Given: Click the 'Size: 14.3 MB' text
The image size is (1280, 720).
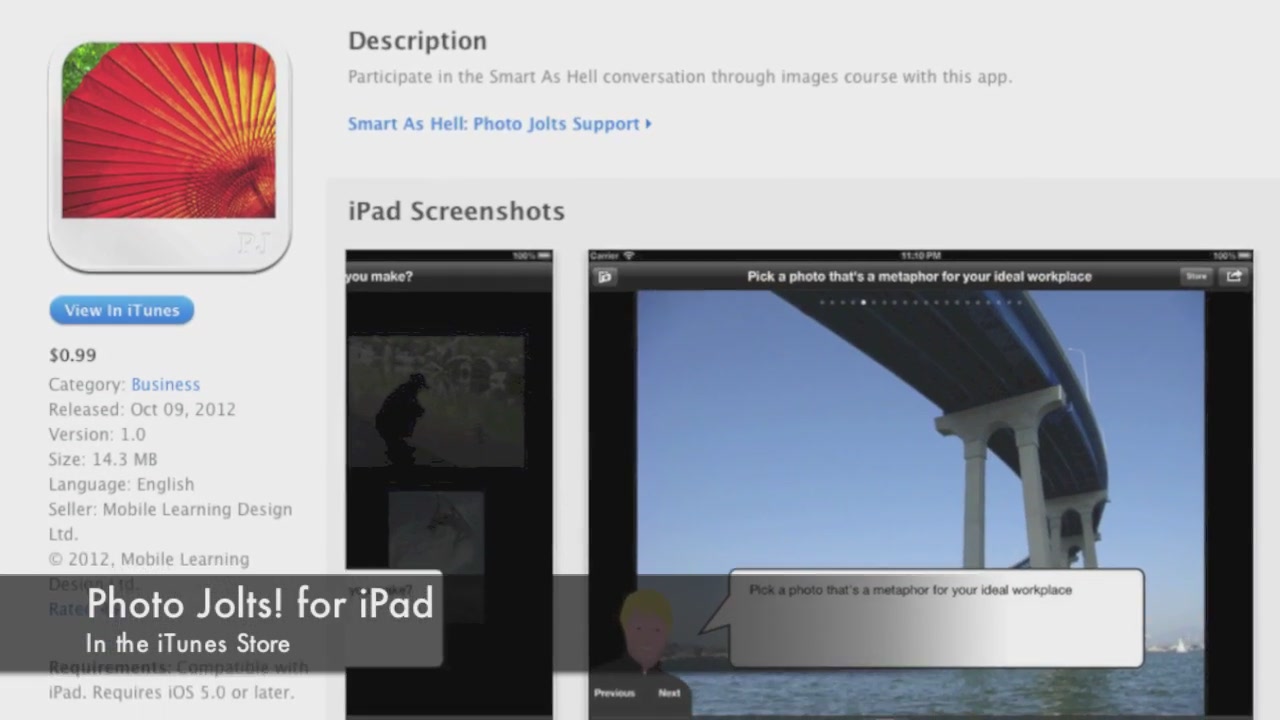Looking at the screenshot, I should click(x=103, y=459).
